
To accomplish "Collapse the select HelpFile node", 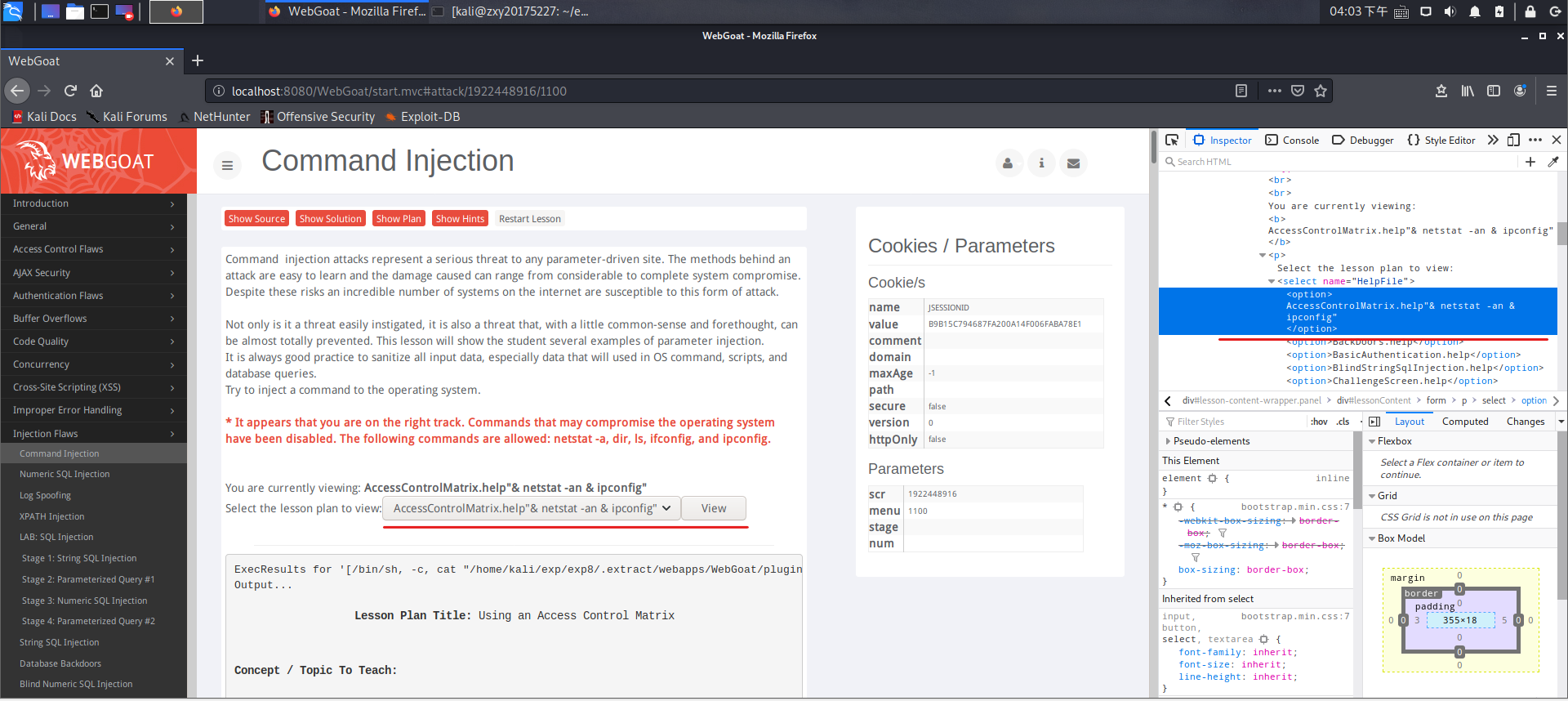I will click(1272, 282).
